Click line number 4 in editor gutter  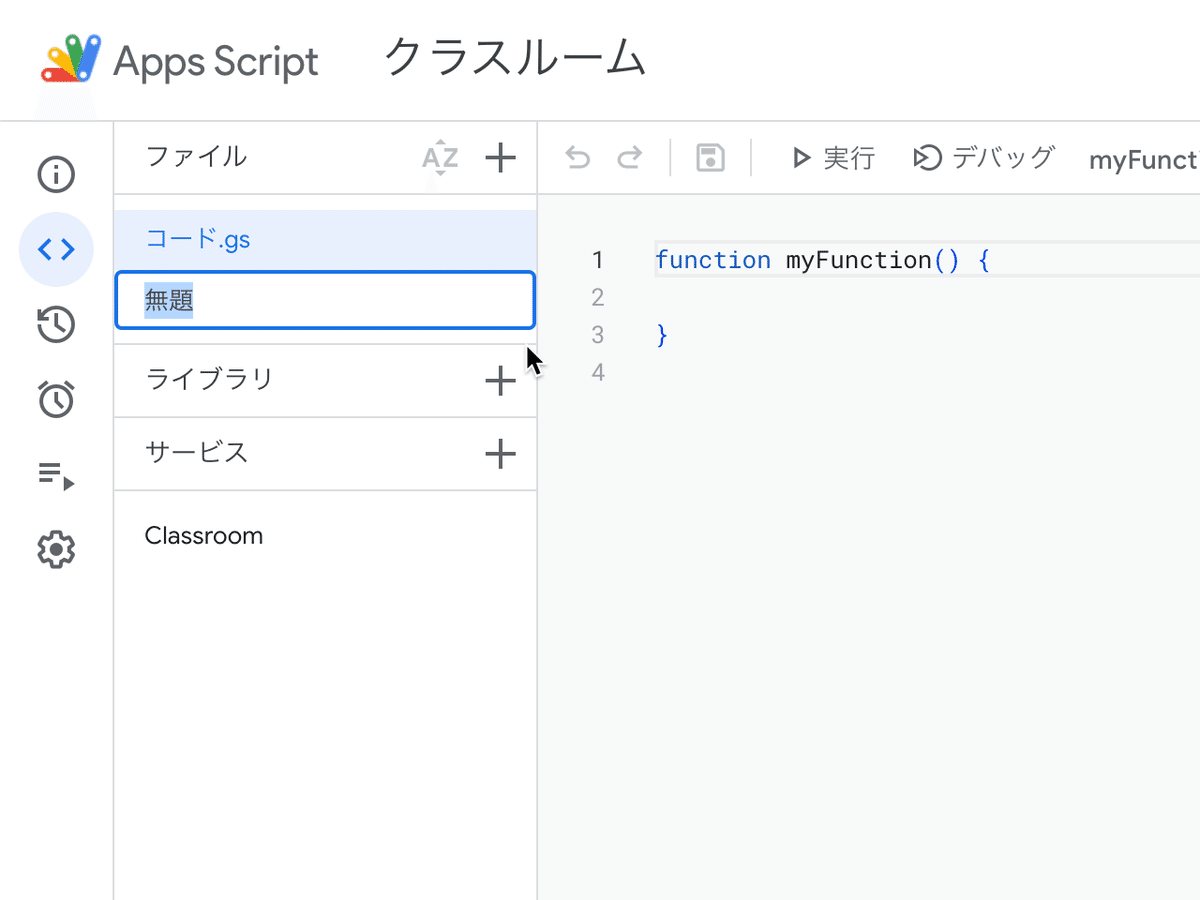coord(598,373)
